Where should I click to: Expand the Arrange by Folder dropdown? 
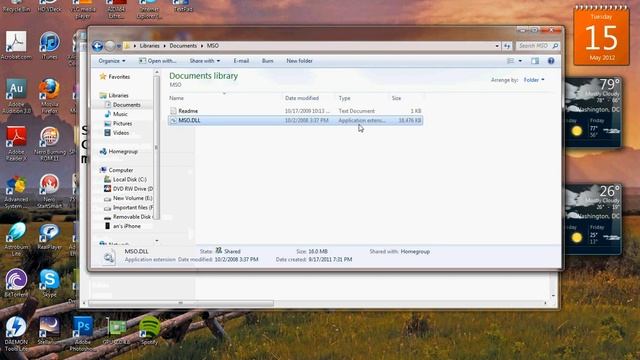point(534,80)
